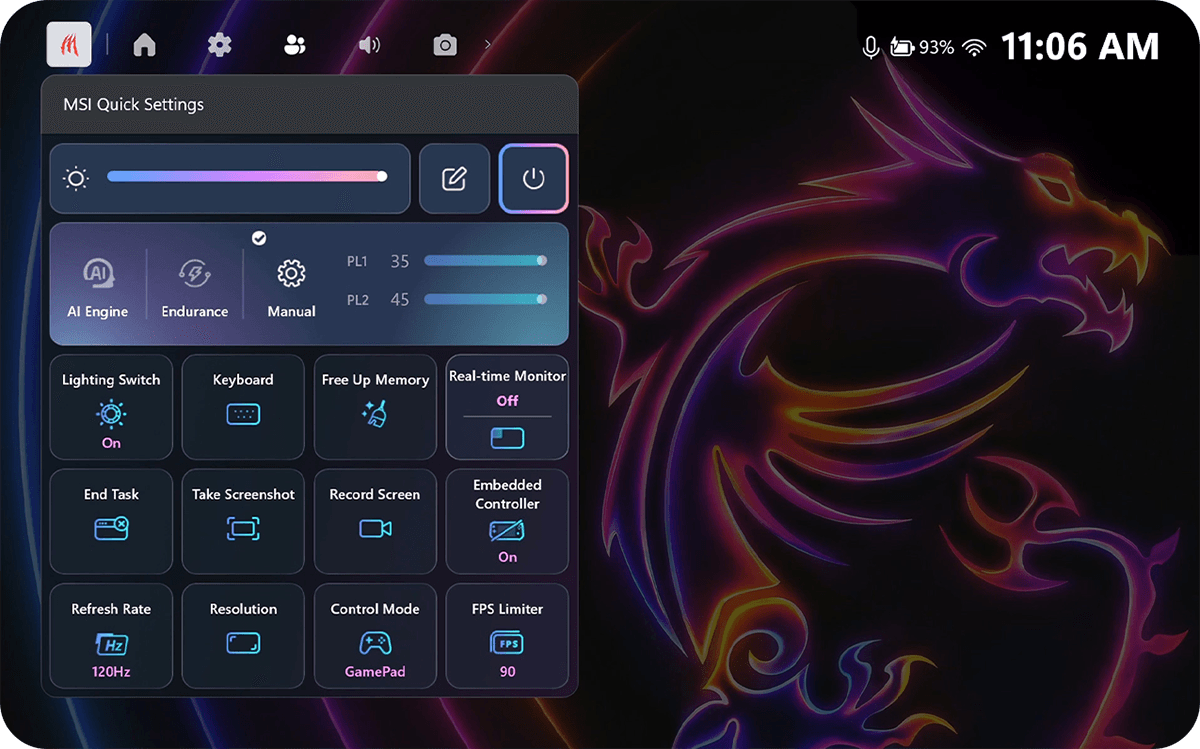Switch Control Mode from GamePad

[x=375, y=636]
